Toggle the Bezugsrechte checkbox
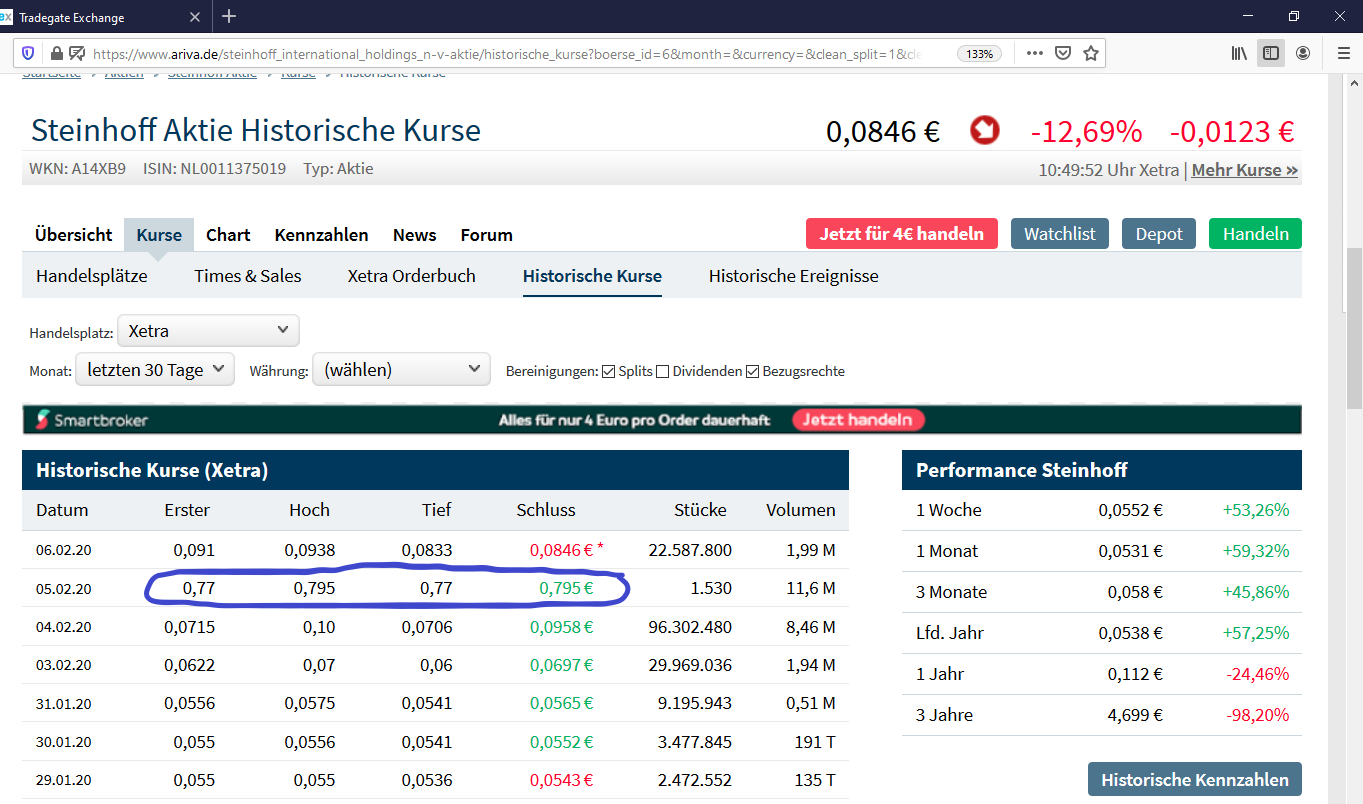The height and width of the screenshot is (804, 1363). (752, 372)
